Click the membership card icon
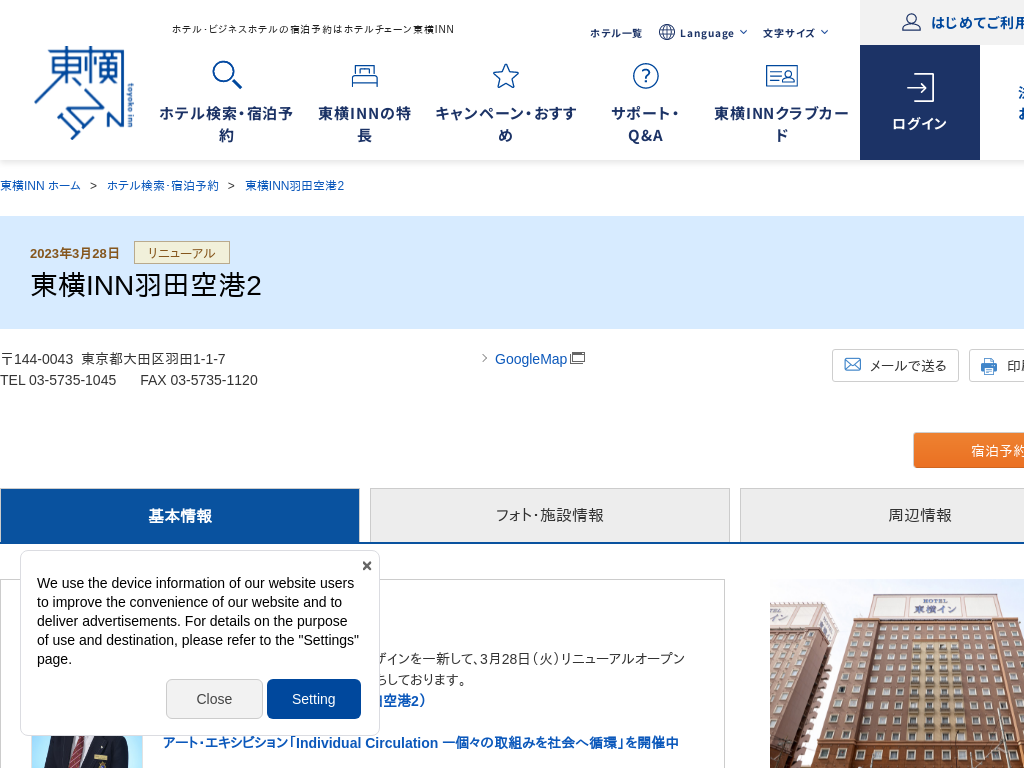Image resolution: width=1024 pixels, height=768 pixels. click(x=781, y=76)
